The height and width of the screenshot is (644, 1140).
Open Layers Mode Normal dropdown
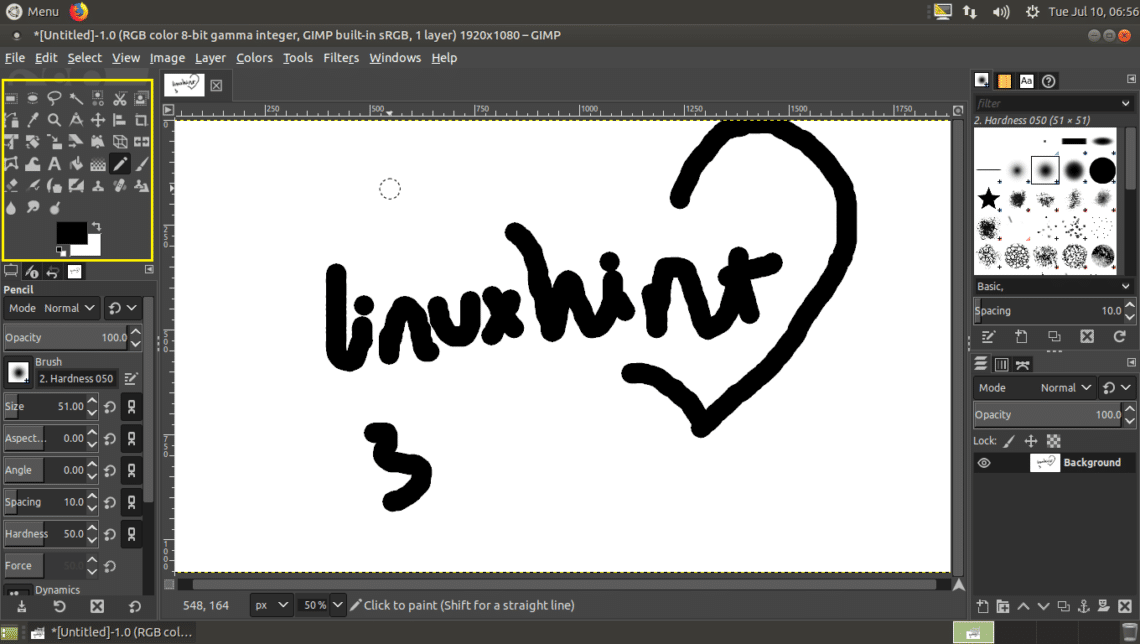click(x=1034, y=388)
